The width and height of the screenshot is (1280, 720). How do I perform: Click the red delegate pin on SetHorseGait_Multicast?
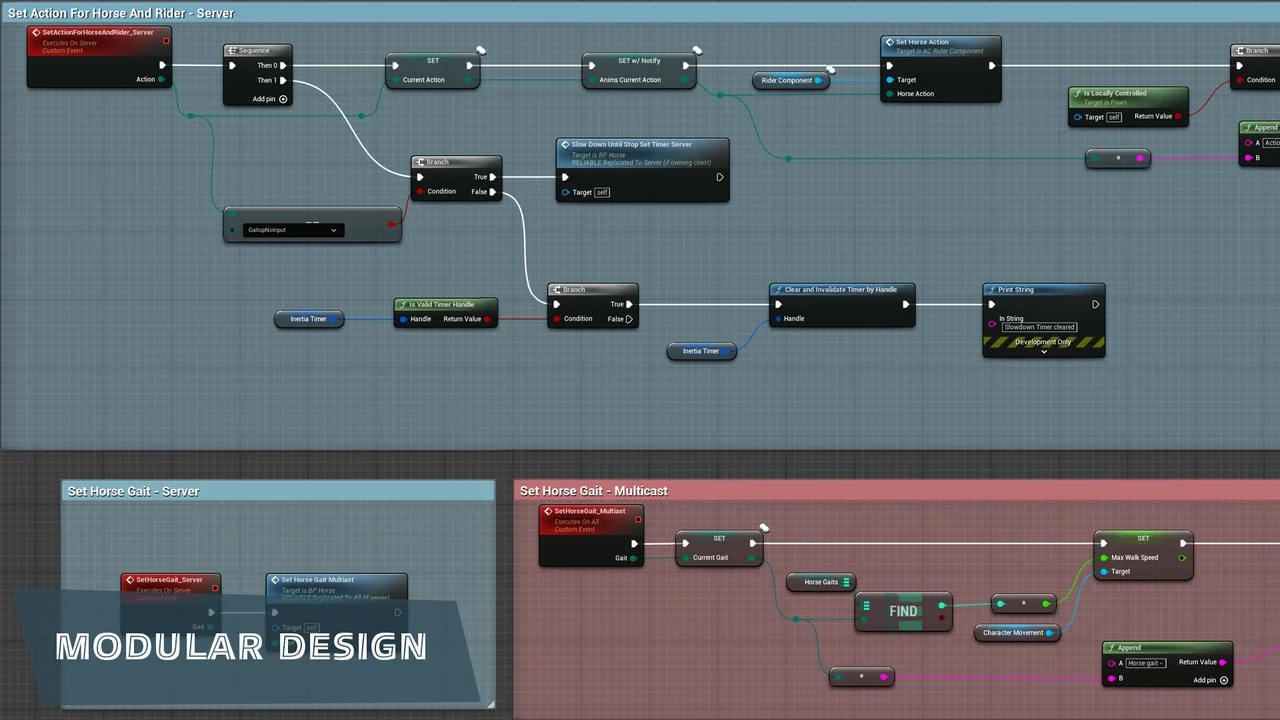[636, 520]
